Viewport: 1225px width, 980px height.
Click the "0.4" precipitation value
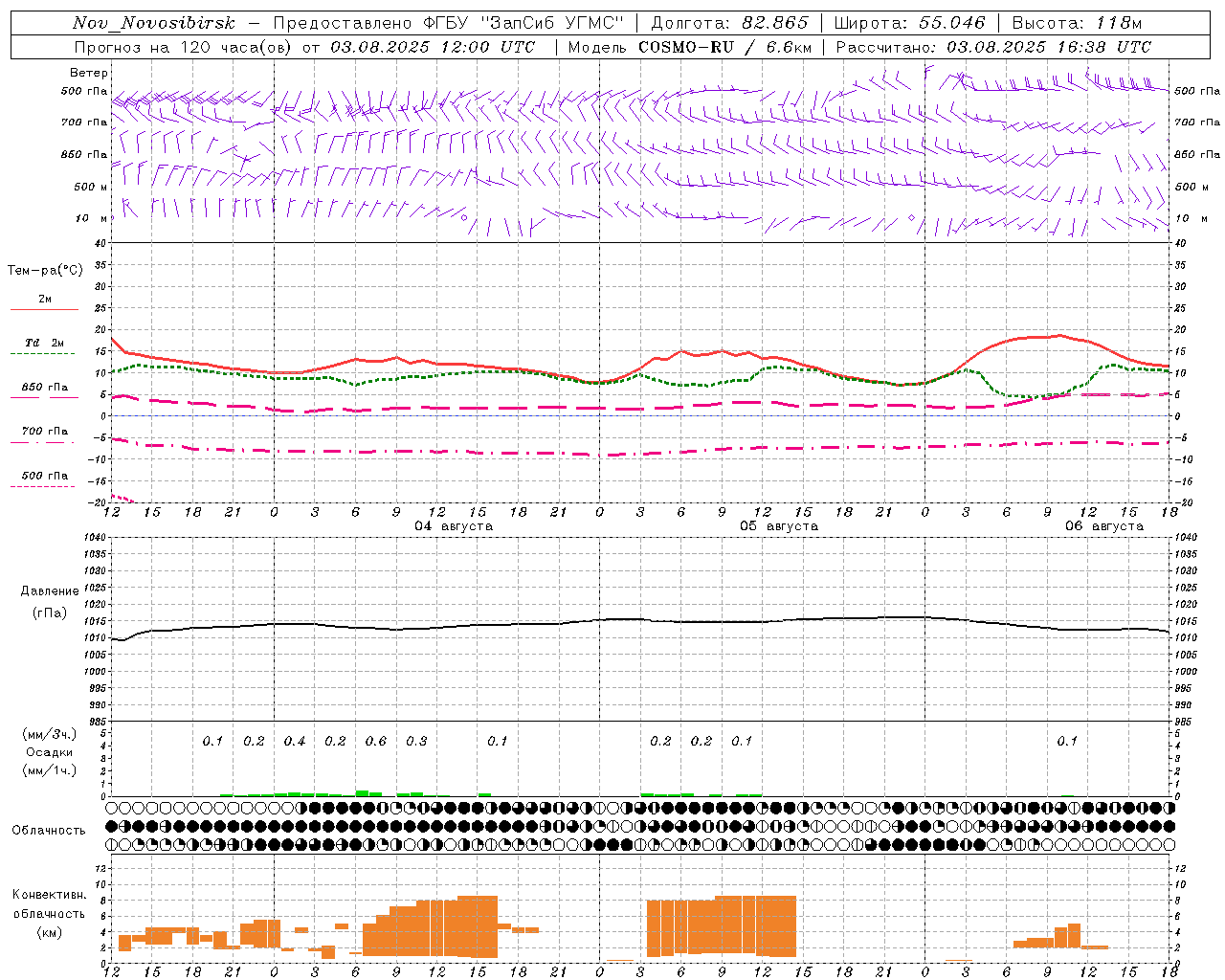coord(295,742)
